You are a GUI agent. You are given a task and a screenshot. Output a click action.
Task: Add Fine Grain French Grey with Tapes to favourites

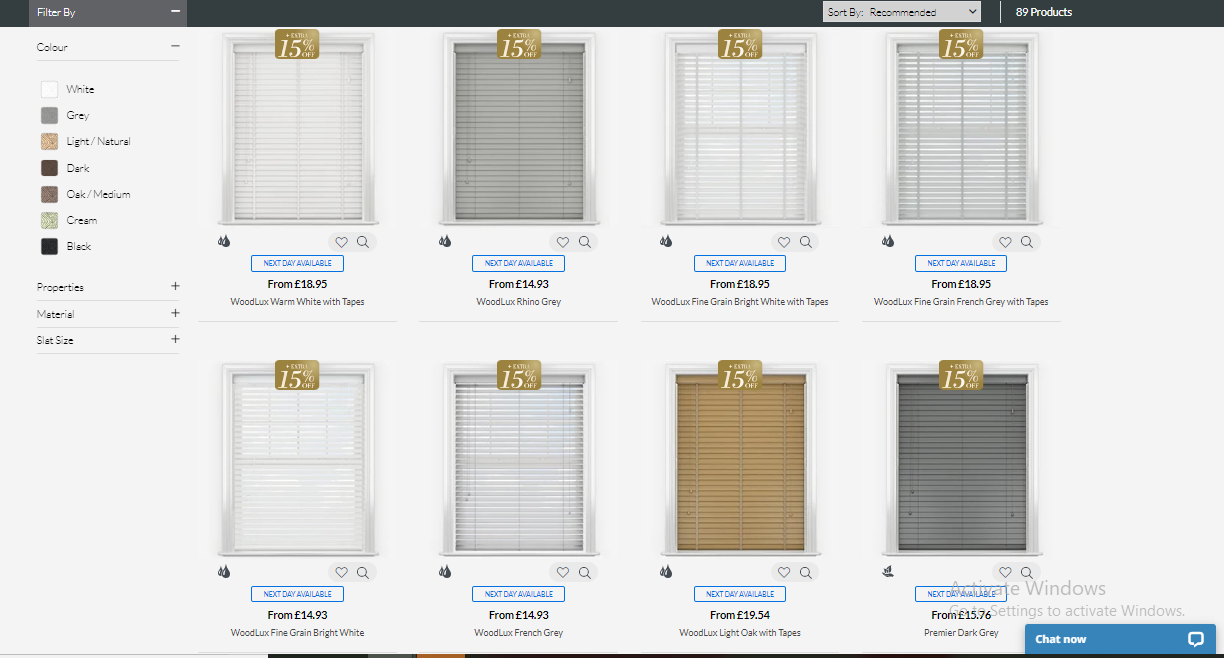pyautogui.click(x=1005, y=241)
